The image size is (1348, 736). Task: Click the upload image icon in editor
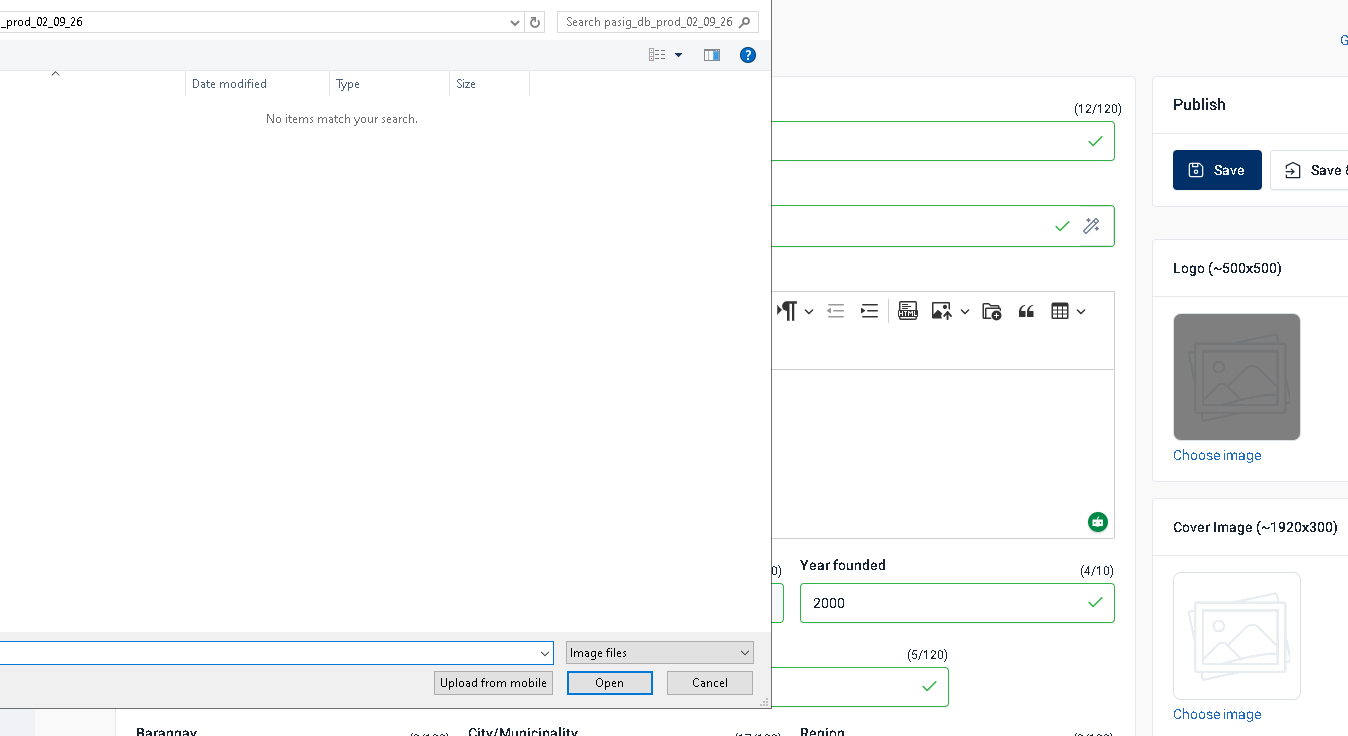[941, 311]
